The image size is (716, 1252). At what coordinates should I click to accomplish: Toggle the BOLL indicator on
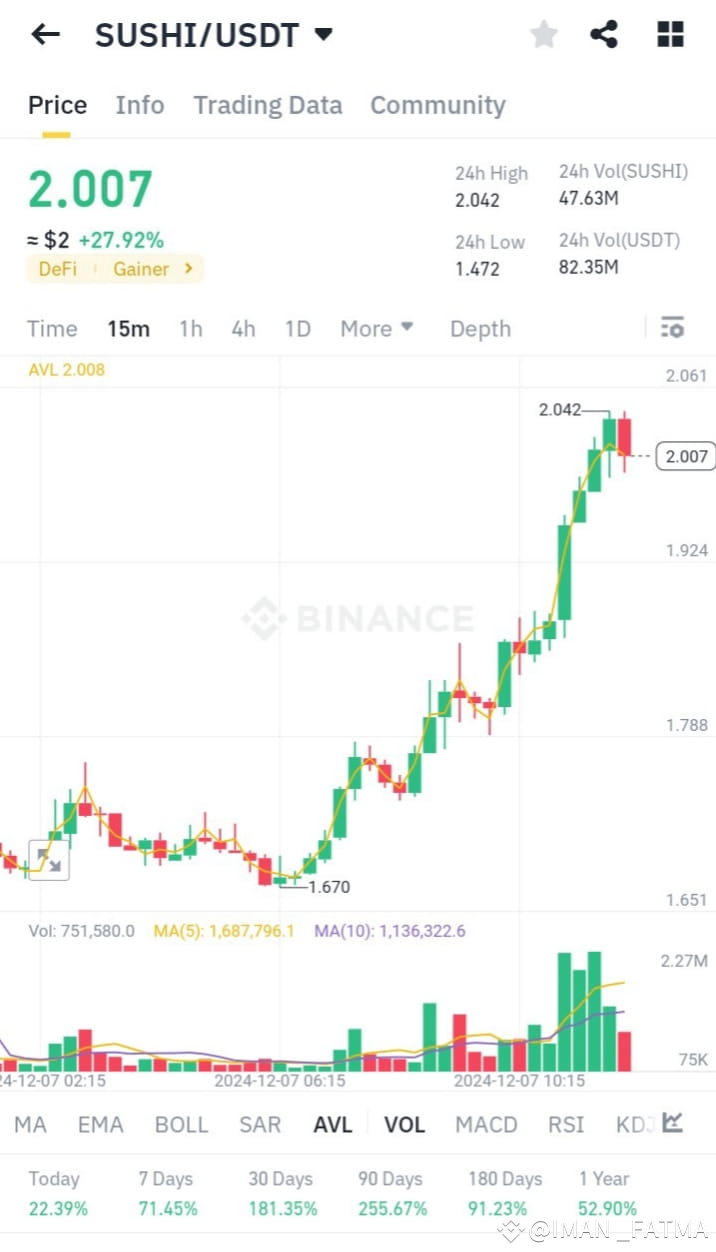(181, 1124)
